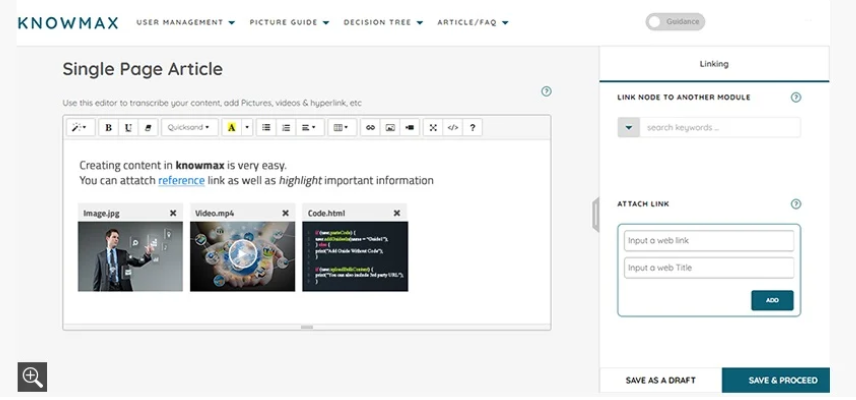This screenshot has height=400, width=856.
Task: Click help icon for Link Node to Another Module
Action: (796, 97)
